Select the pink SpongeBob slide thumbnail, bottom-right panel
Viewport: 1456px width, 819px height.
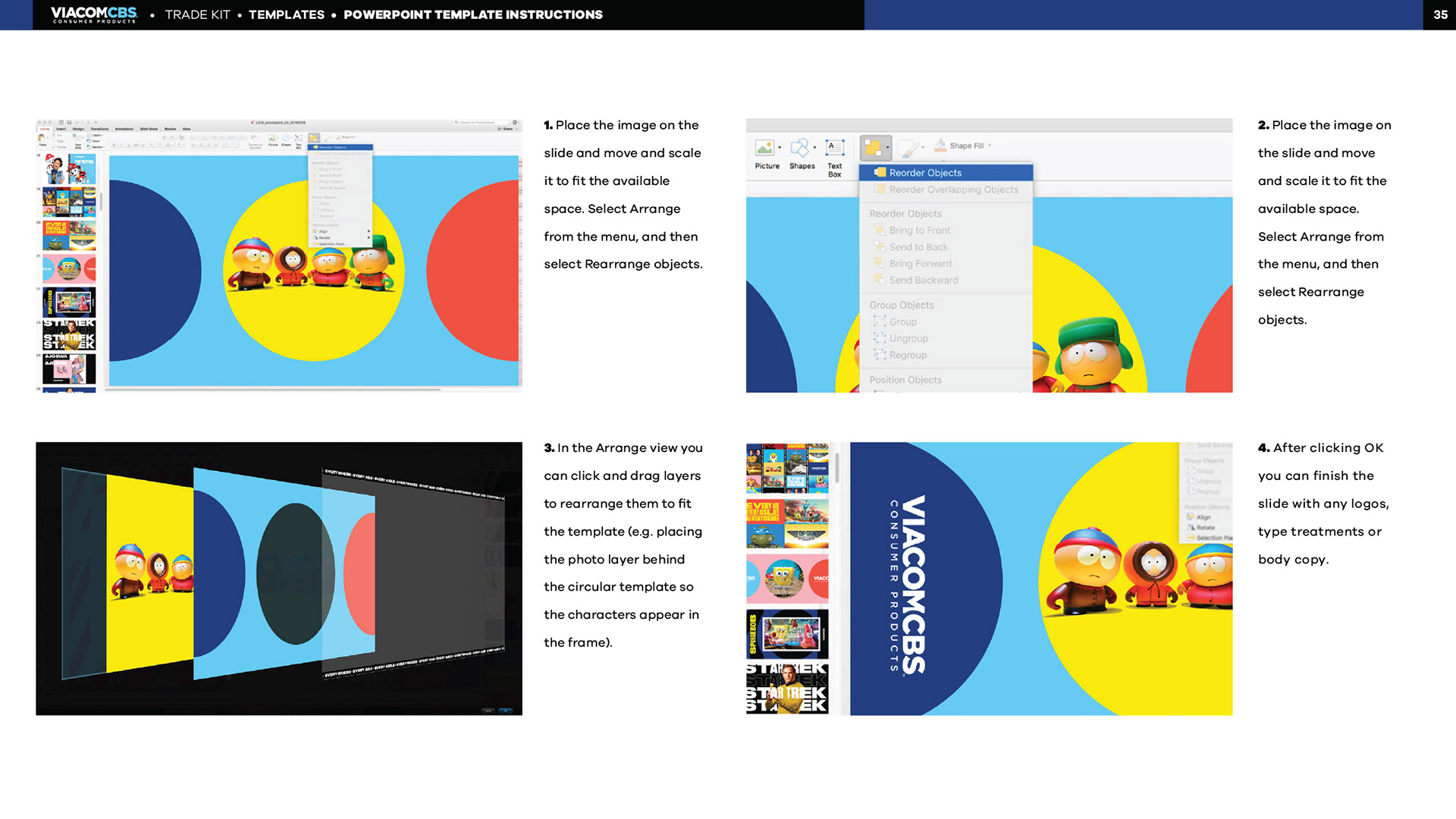[787, 579]
